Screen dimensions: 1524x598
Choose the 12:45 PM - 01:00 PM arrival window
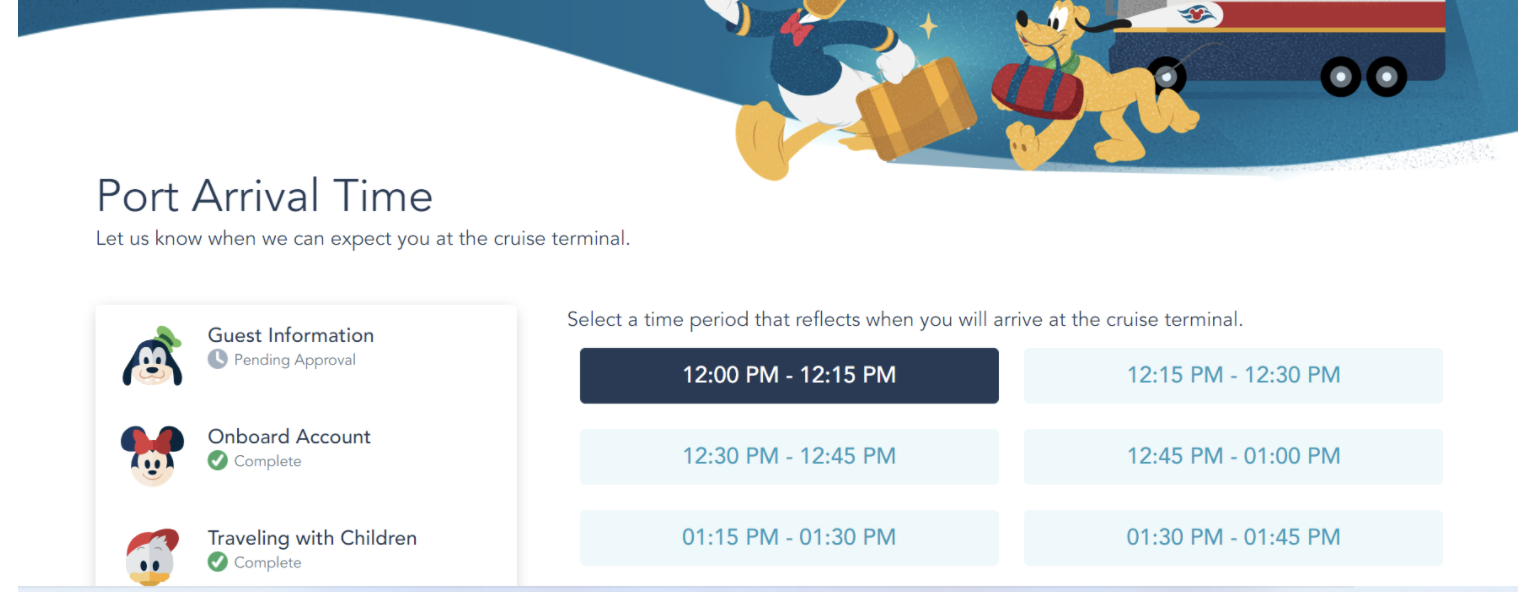point(1232,456)
